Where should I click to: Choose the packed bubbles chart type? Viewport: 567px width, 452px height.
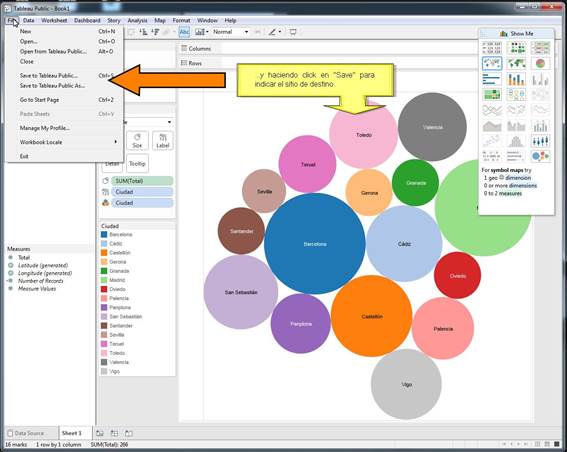point(540,156)
